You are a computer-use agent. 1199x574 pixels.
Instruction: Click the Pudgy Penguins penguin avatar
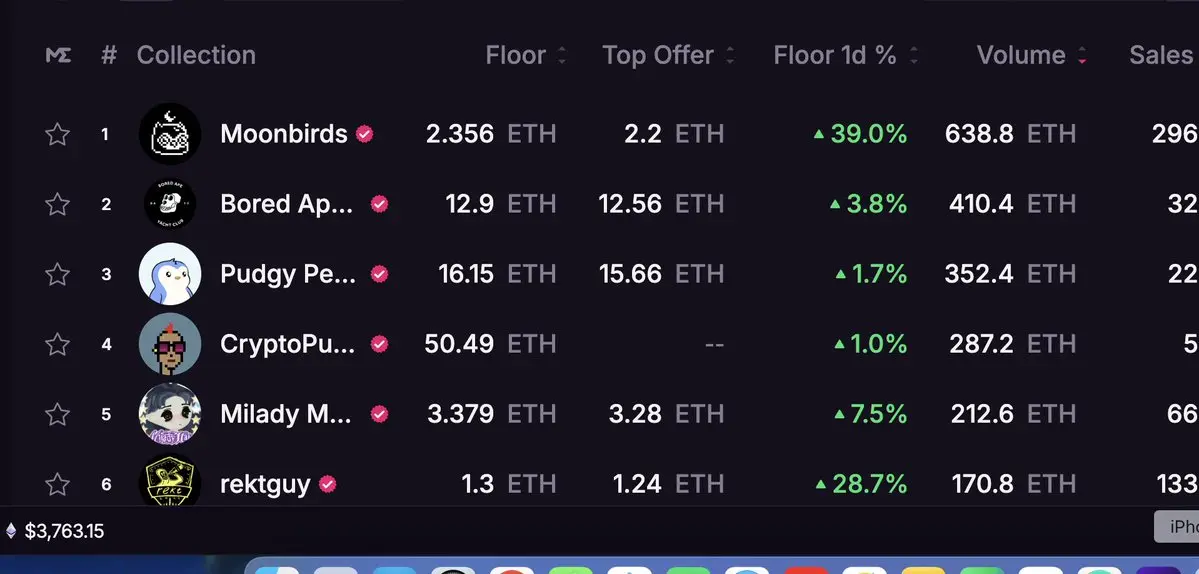(x=170, y=274)
